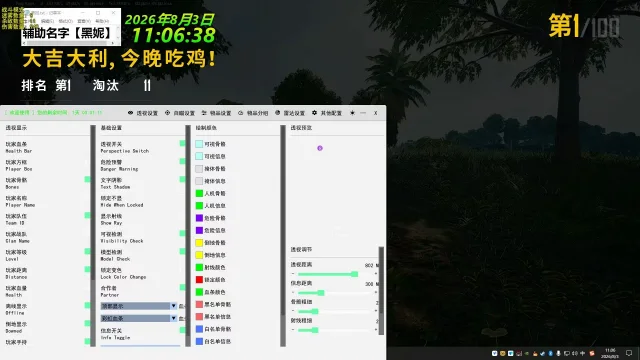Switch to the 自瞄设置 crosshair tab
Image resolution: width=640 pixels, height=360 pixels.
tap(180, 113)
